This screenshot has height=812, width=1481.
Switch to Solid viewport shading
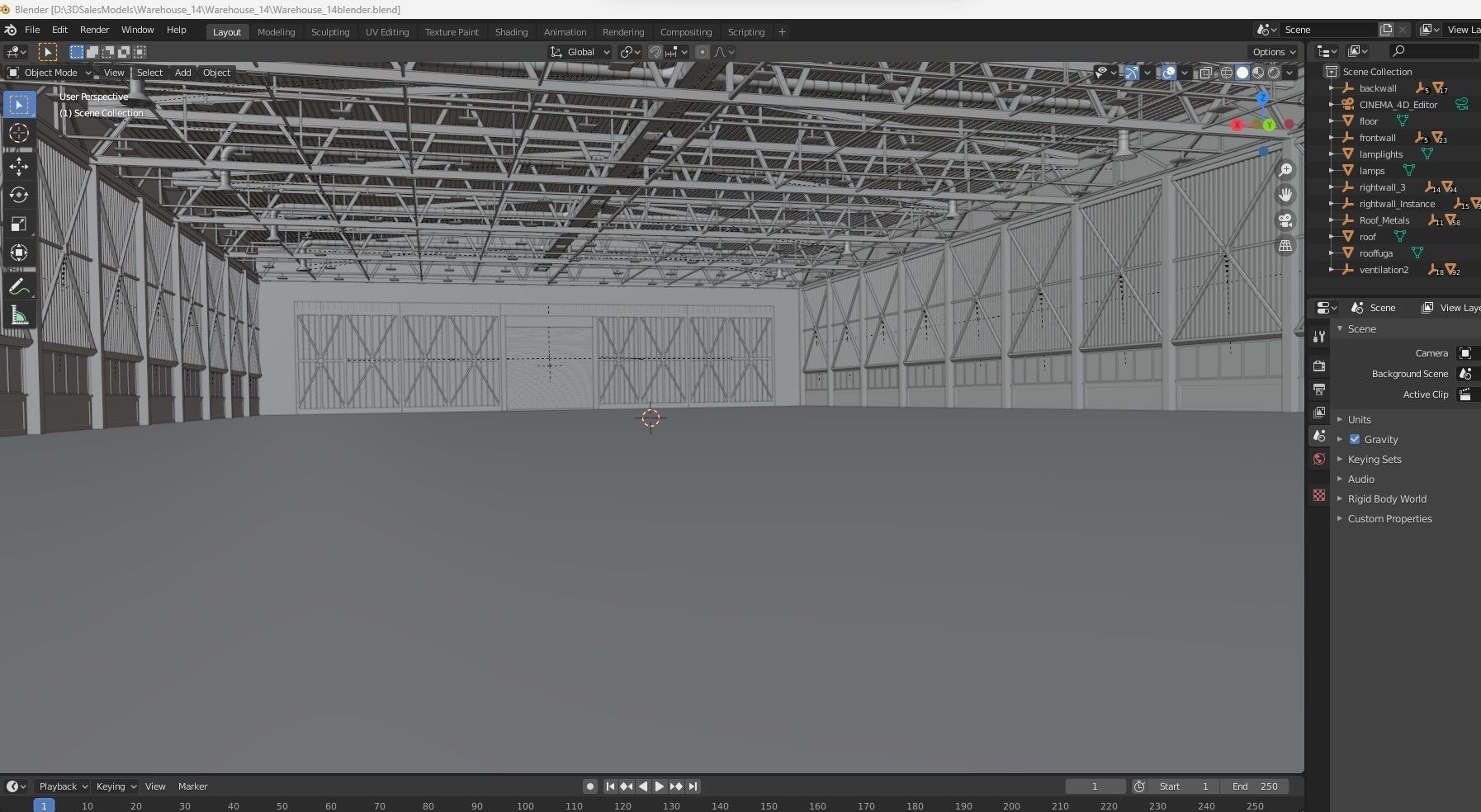click(x=1242, y=73)
